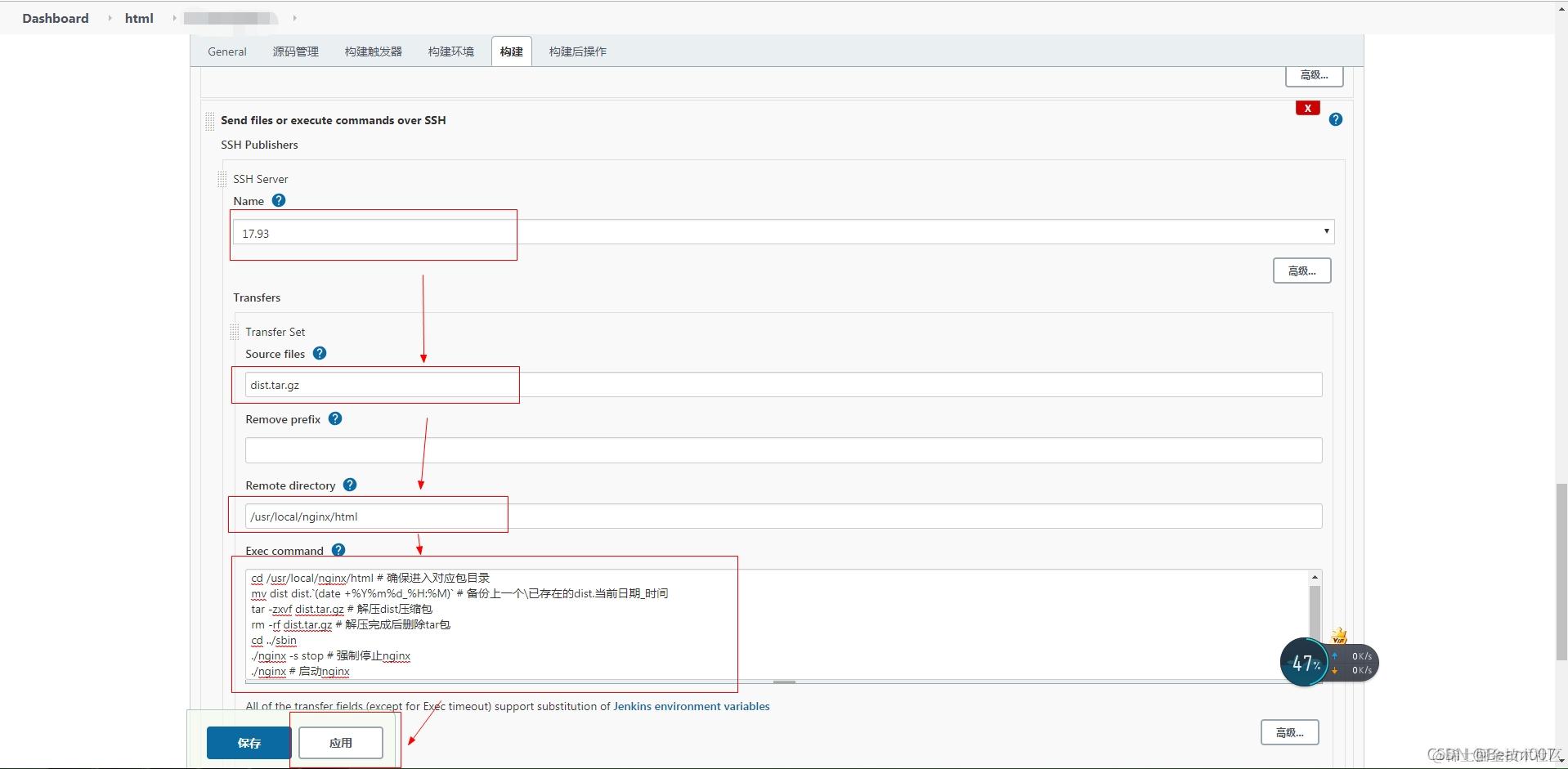The width and height of the screenshot is (1568, 769).
Task: Open the 构建触发器 tab
Action: tap(374, 51)
